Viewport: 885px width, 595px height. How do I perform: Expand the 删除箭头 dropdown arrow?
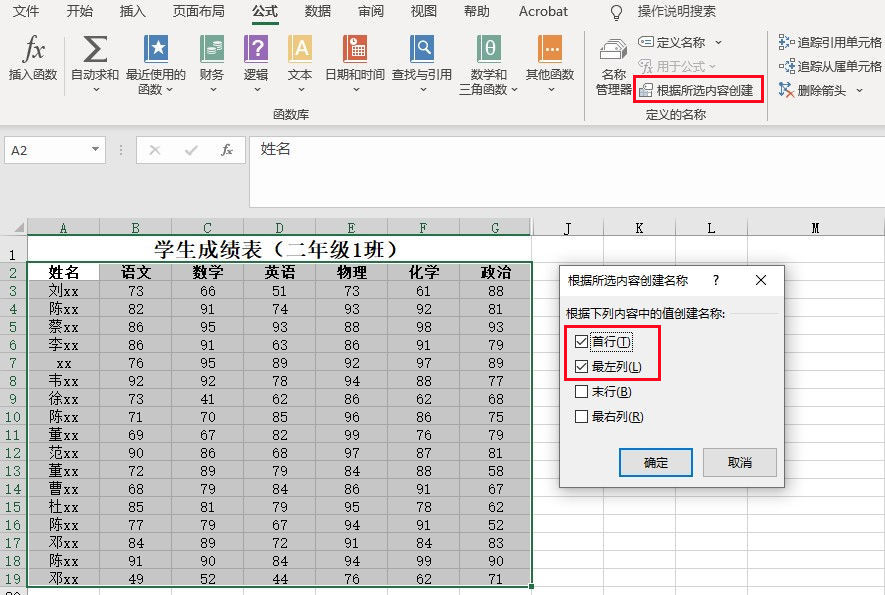tap(859, 90)
